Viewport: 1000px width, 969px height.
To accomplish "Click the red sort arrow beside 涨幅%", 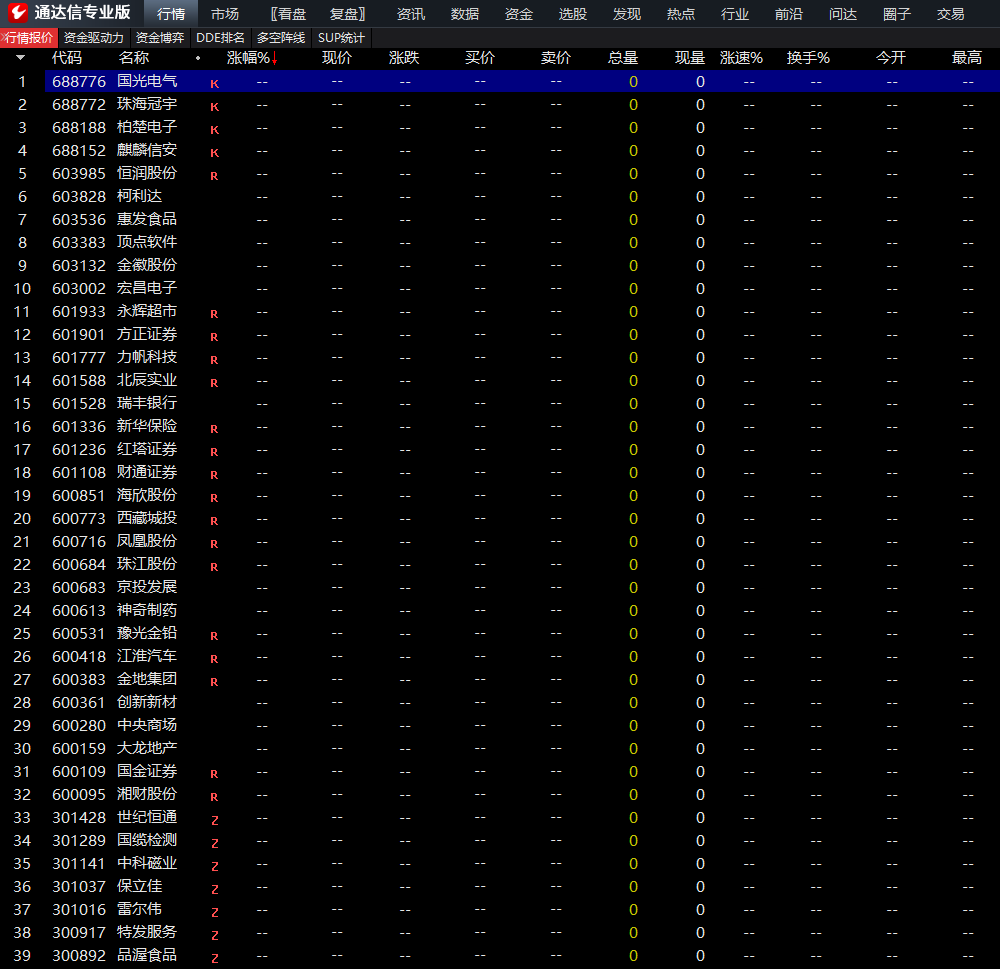I will [275, 59].
